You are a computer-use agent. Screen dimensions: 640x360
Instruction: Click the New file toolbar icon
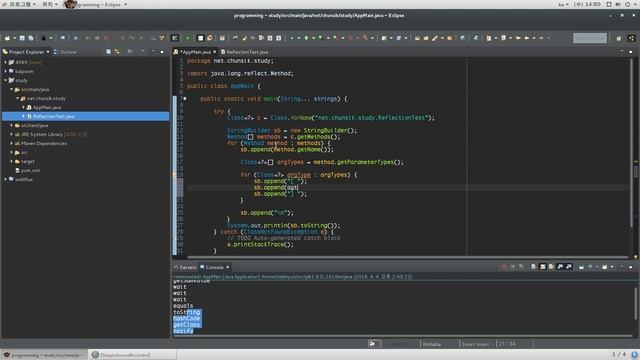pos(7,38)
